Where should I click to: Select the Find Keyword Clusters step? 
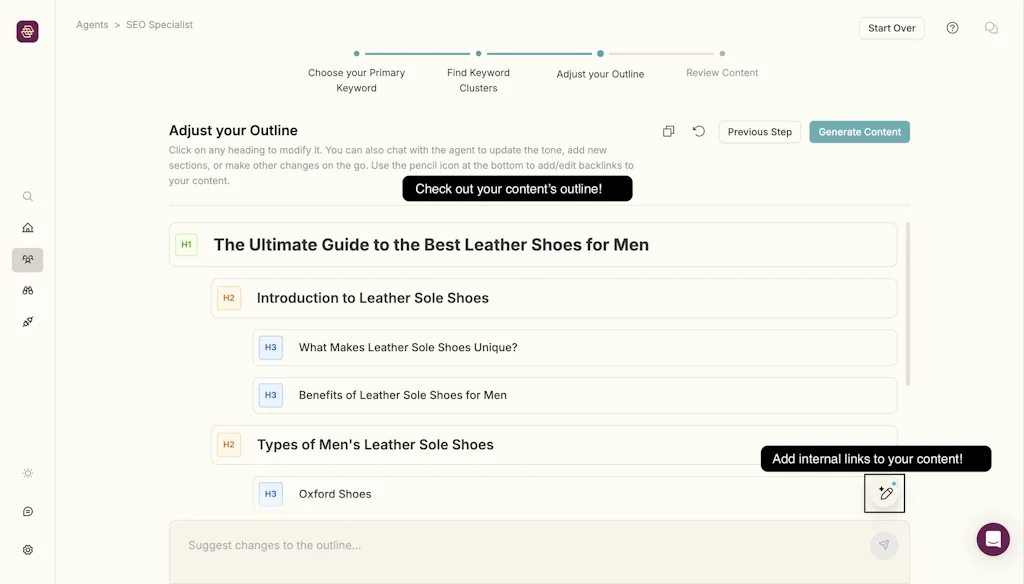coord(478,79)
